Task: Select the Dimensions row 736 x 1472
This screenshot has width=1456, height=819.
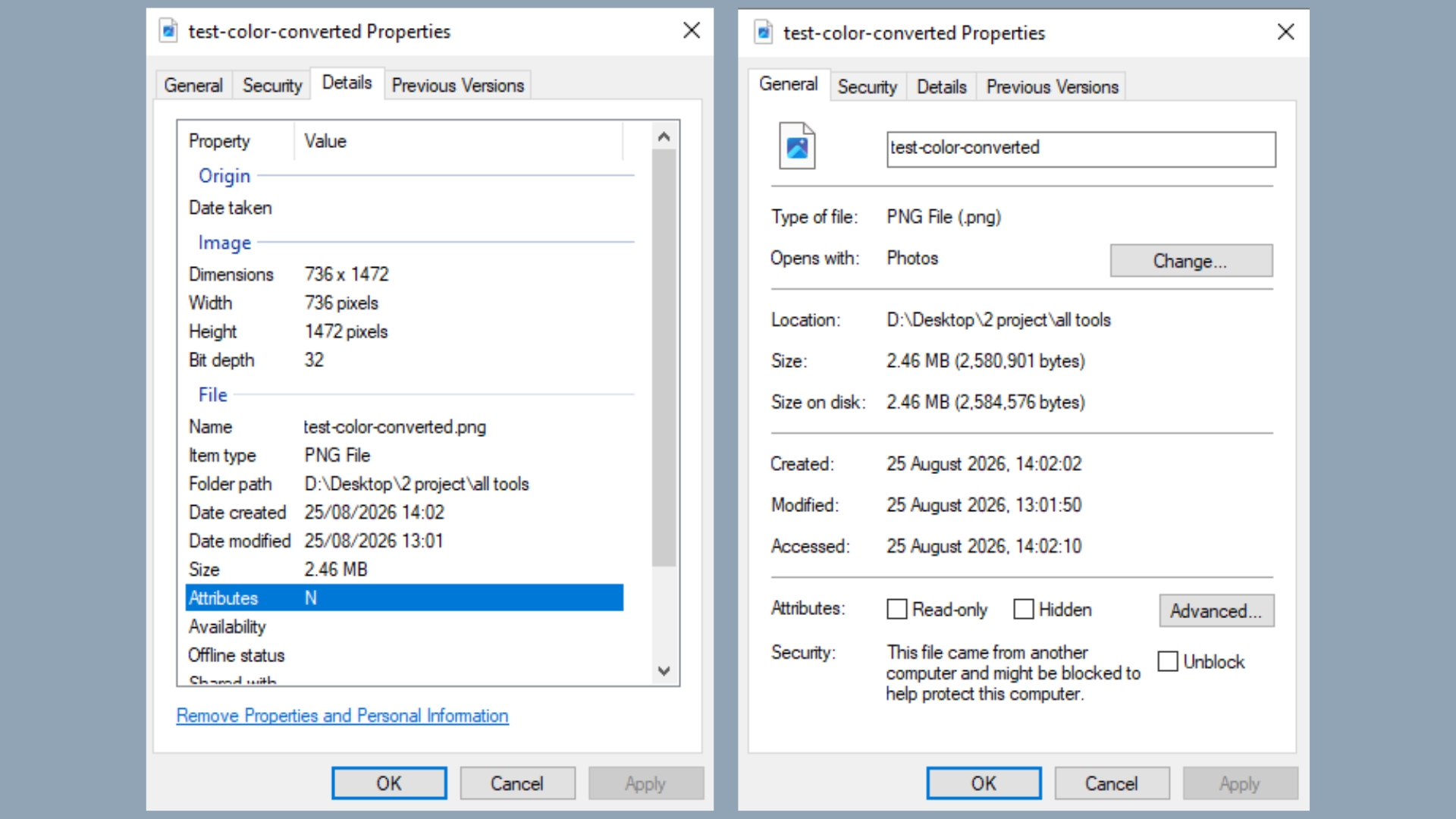Action: click(x=404, y=274)
